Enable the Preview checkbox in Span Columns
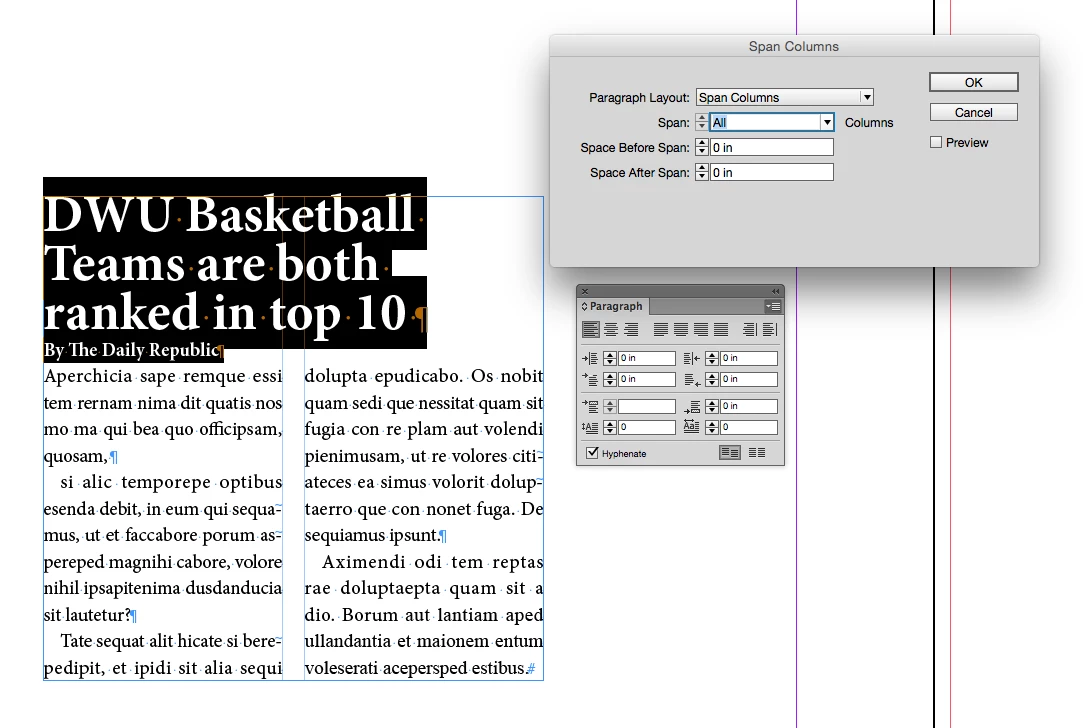Screen dimensions: 1083x728 pyautogui.click(x=936, y=142)
